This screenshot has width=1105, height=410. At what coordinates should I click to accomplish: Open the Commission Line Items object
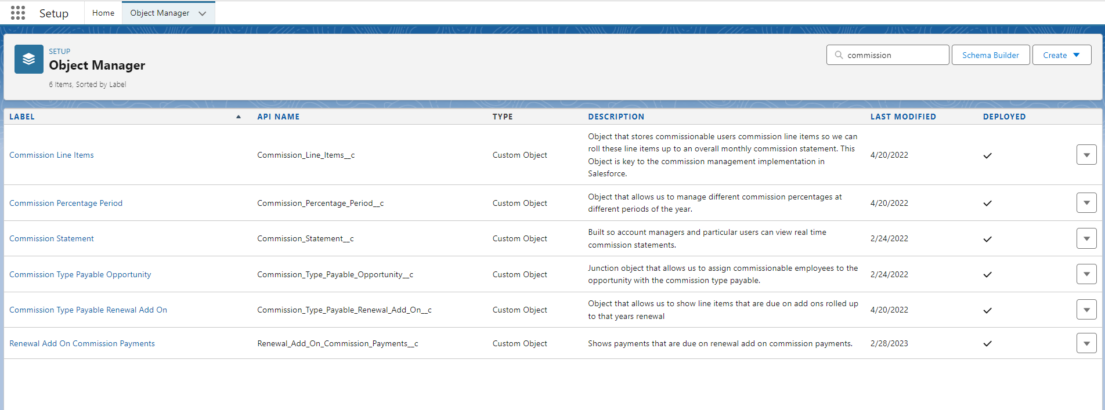coord(51,155)
